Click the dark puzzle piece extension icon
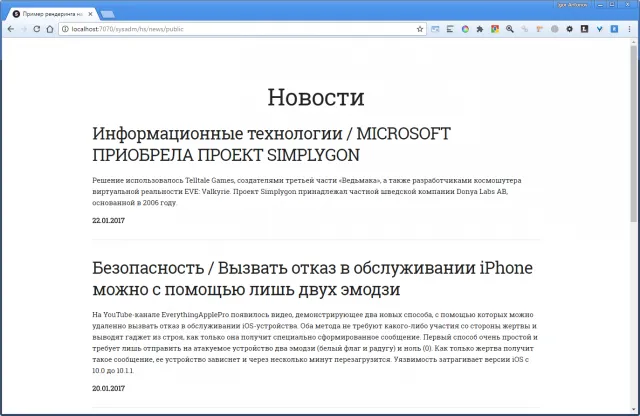Image resolution: width=640 pixels, height=416 pixels. [480, 29]
